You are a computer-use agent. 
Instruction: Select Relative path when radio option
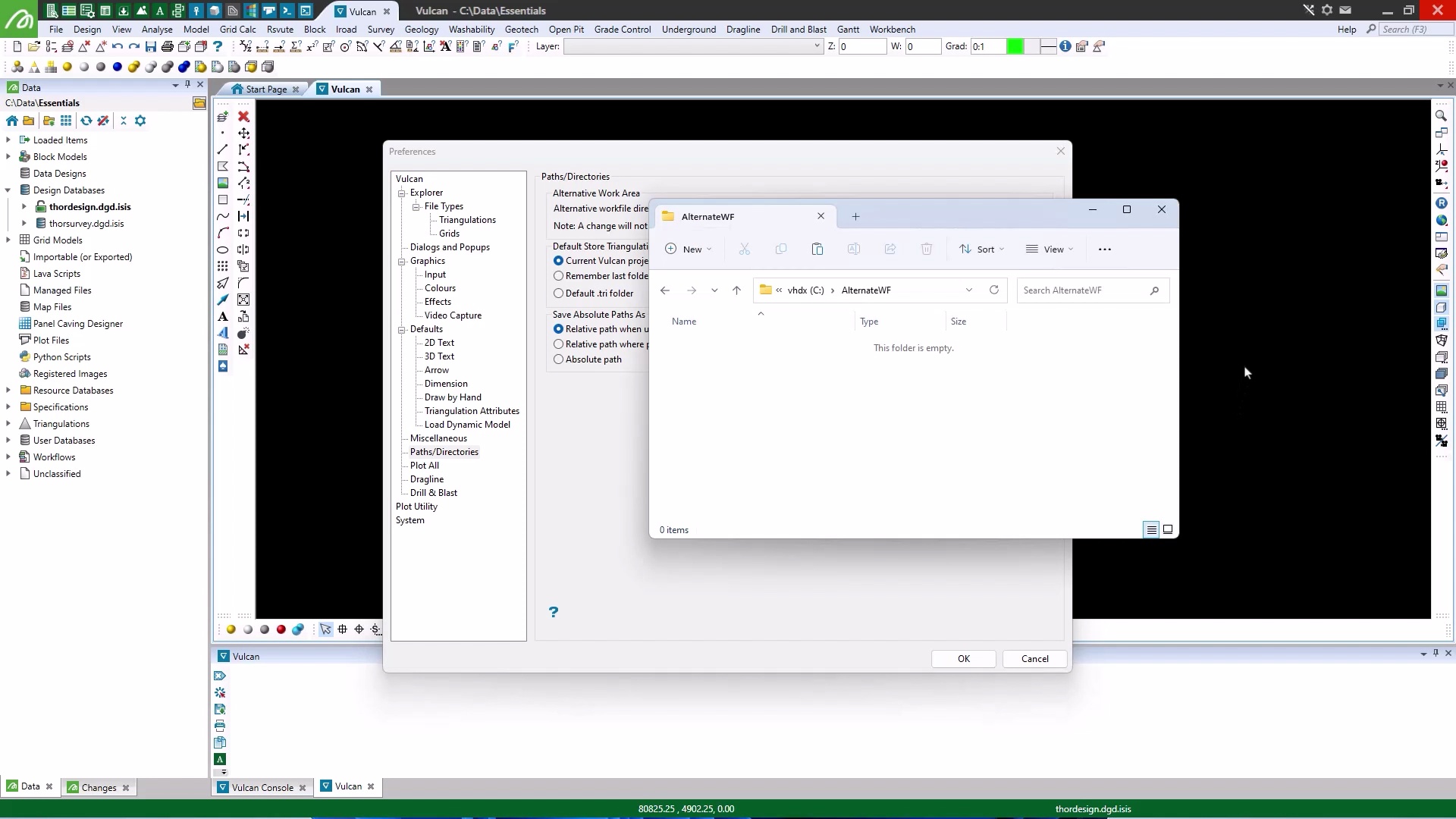tap(559, 329)
